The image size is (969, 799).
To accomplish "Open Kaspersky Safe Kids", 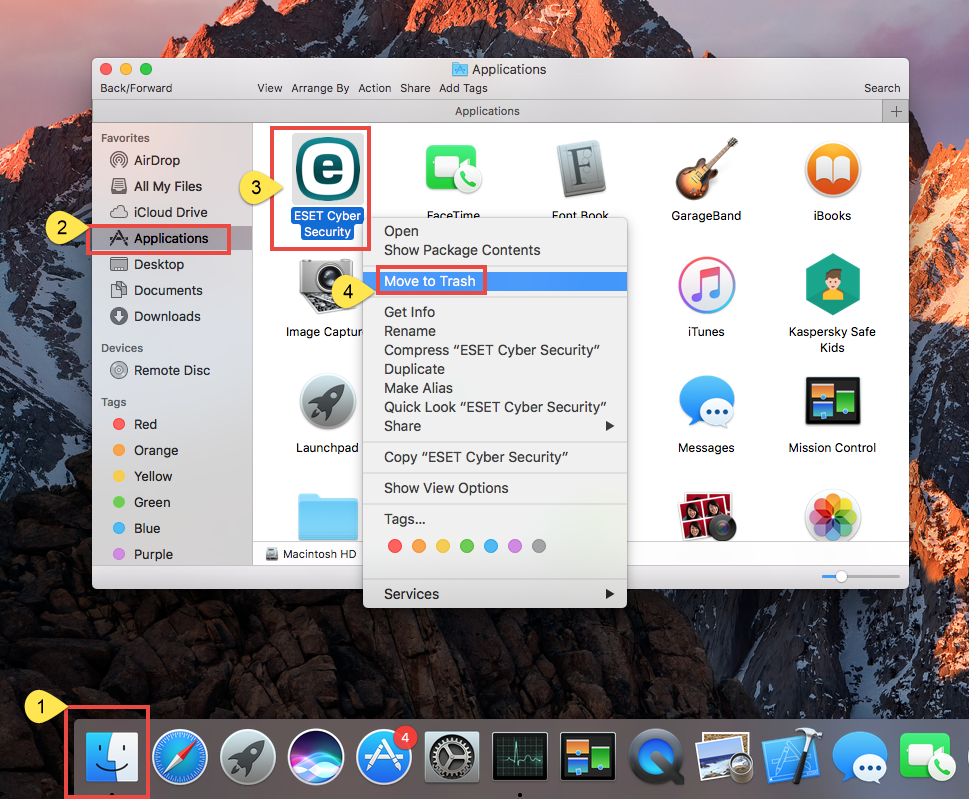I will [x=832, y=285].
